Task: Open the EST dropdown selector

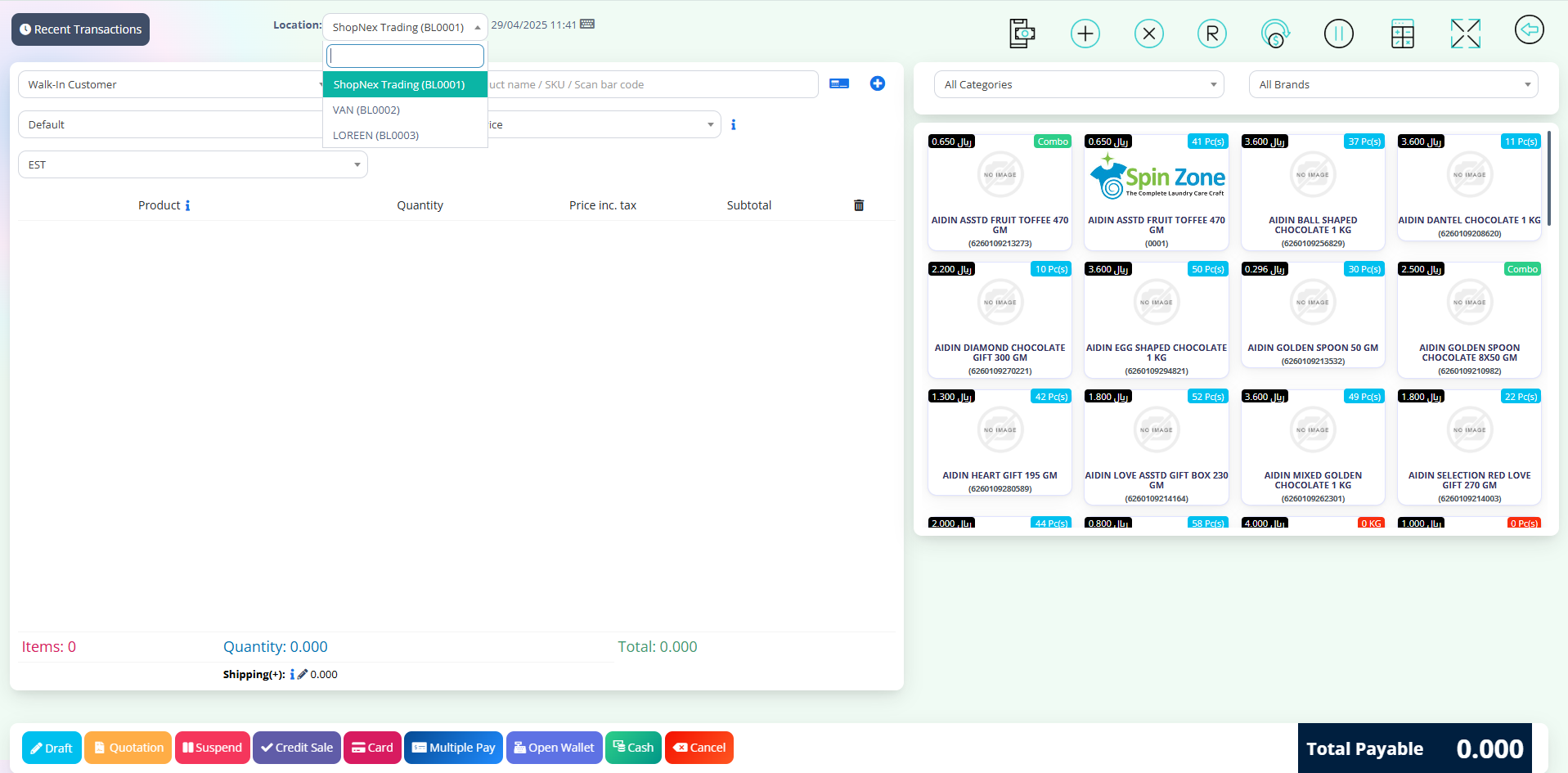Action: [192, 164]
